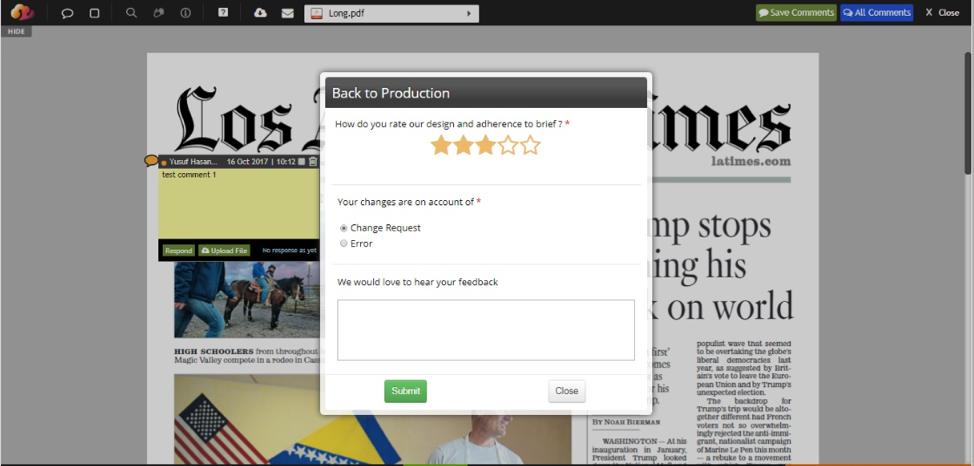Select the Error radio option

tap(344, 244)
